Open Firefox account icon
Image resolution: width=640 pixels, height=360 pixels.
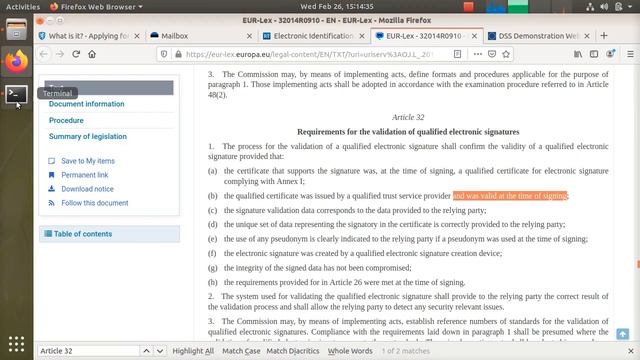pyautogui.click(x=610, y=54)
